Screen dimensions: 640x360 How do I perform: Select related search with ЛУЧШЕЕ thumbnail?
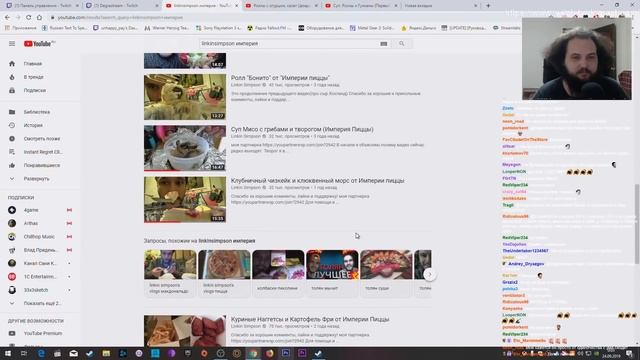point(332,273)
